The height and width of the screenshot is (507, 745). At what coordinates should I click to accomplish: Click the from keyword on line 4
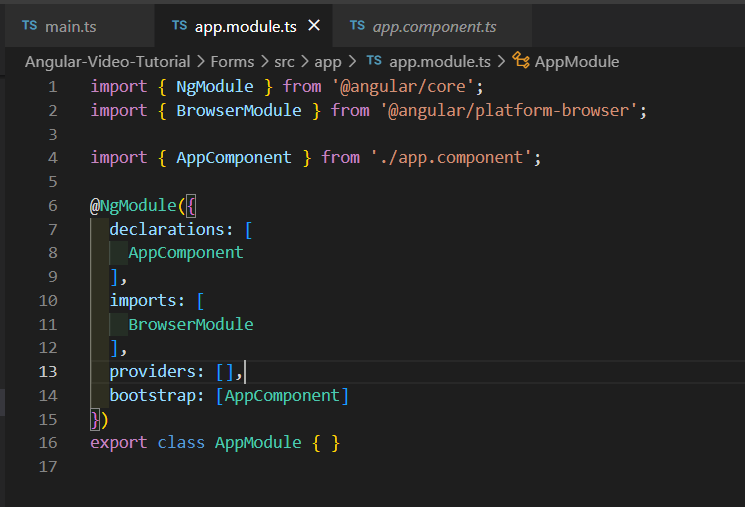pos(340,158)
